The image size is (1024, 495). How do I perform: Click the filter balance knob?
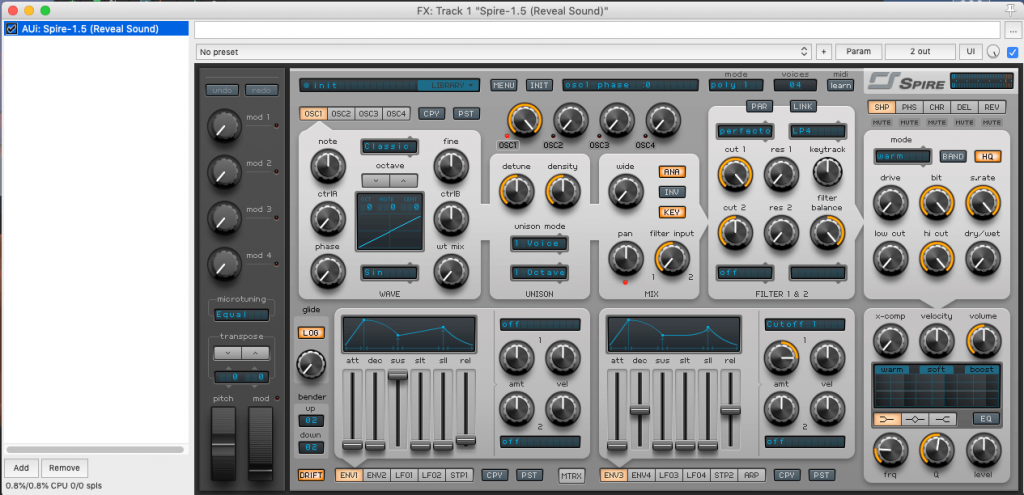coord(827,232)
